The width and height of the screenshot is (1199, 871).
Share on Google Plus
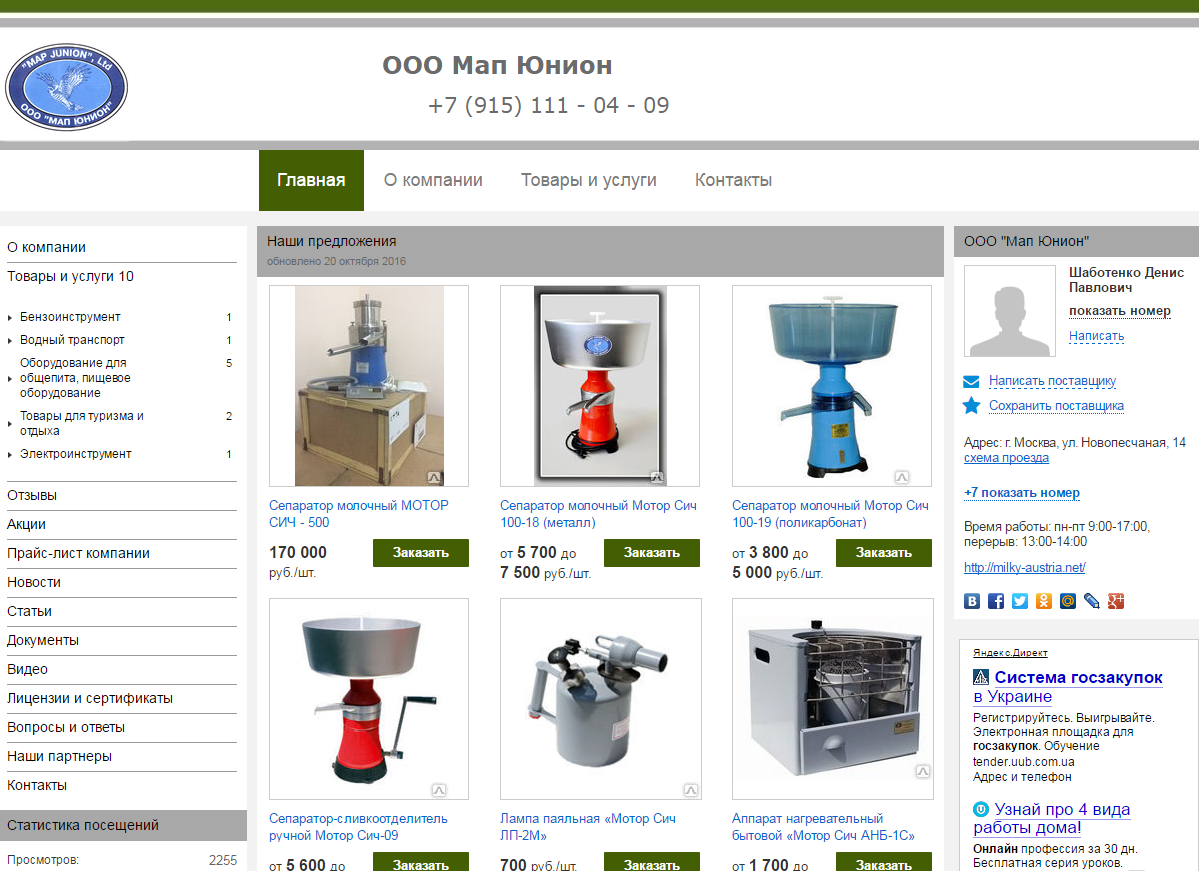pos(1116,601)
